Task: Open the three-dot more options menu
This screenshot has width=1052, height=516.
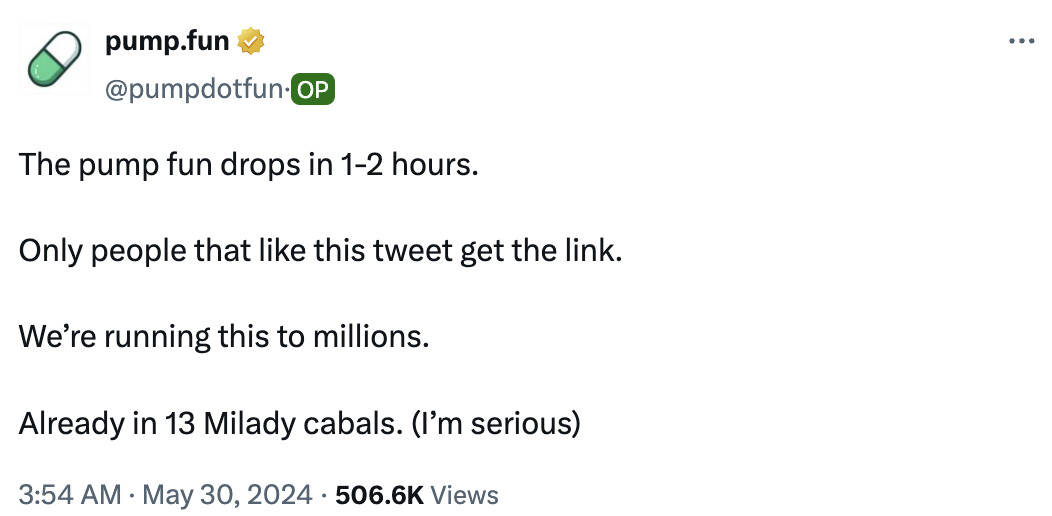Action: pos(1020,41)
